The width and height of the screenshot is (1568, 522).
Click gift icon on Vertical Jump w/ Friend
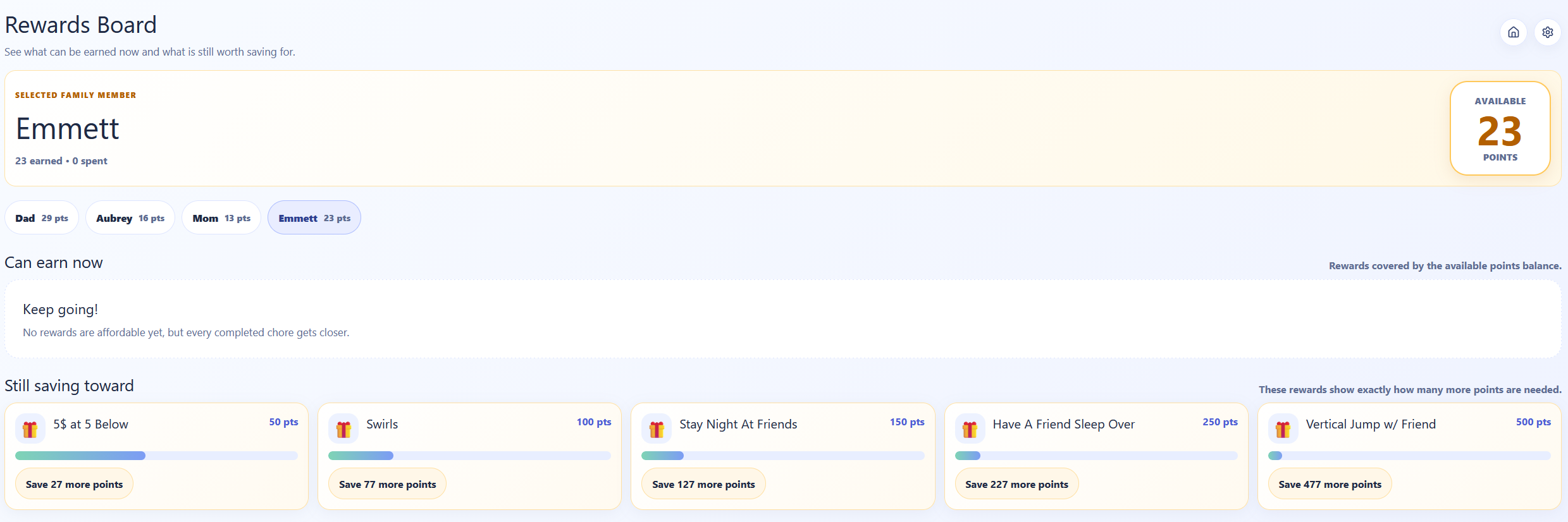[1283, 429]
